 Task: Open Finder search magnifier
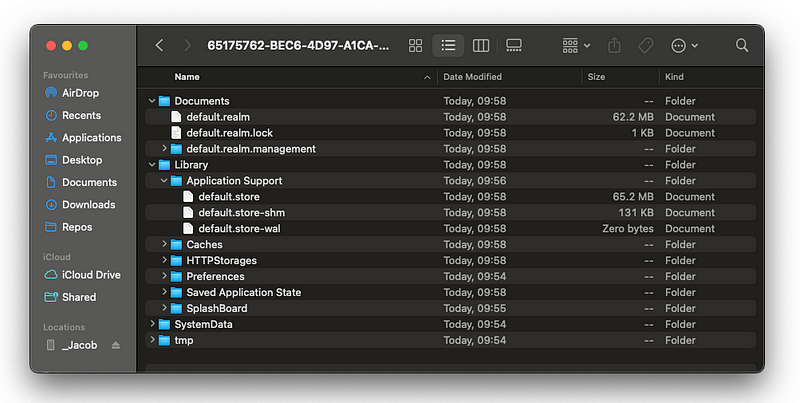(742, 46)
